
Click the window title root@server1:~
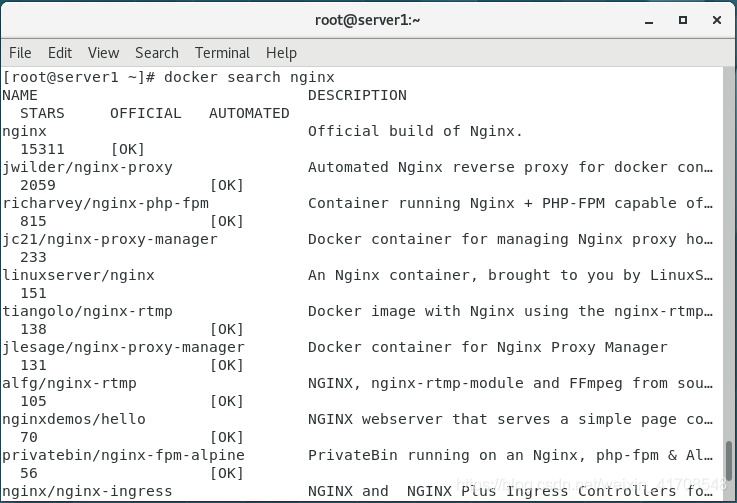pyautogui.click(x=368, y=20)
